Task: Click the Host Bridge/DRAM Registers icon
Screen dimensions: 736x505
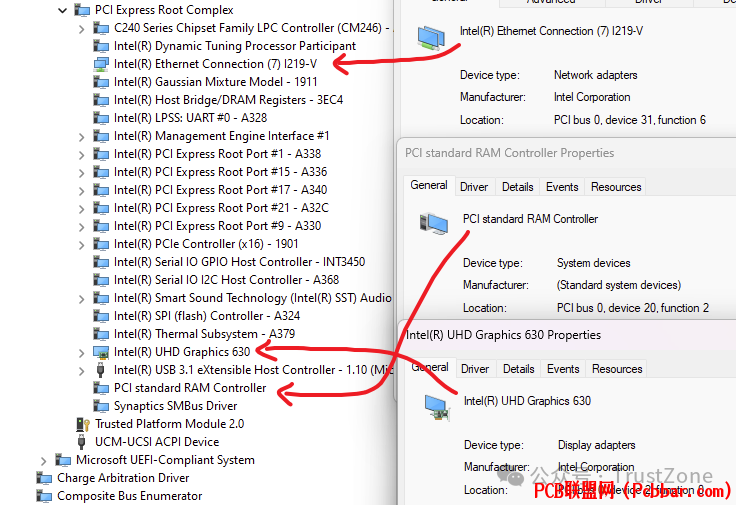Action: [x=101, y=100]
